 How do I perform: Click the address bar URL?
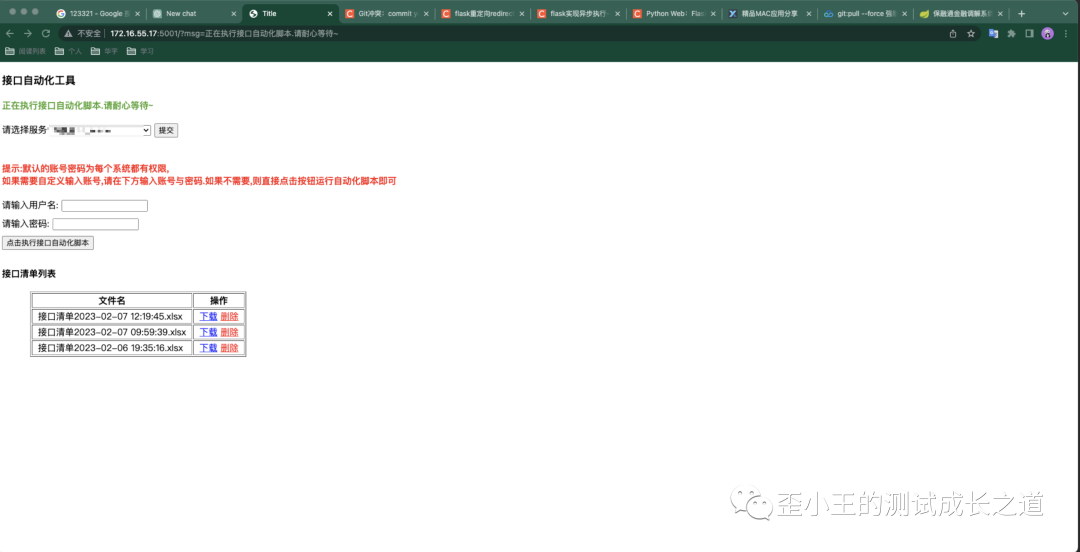coord(224,33)
